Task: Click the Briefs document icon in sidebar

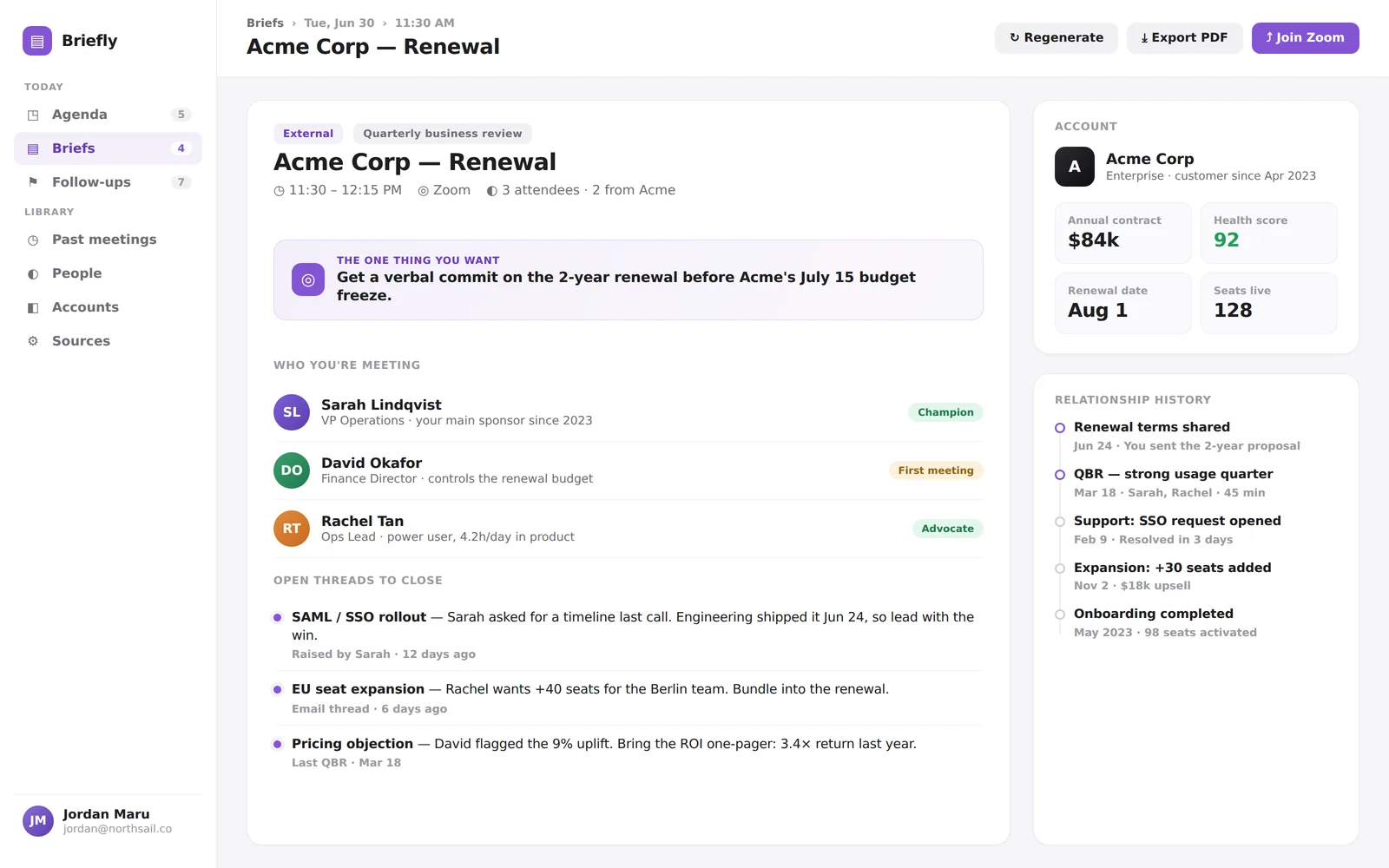Action: [33, 148]
